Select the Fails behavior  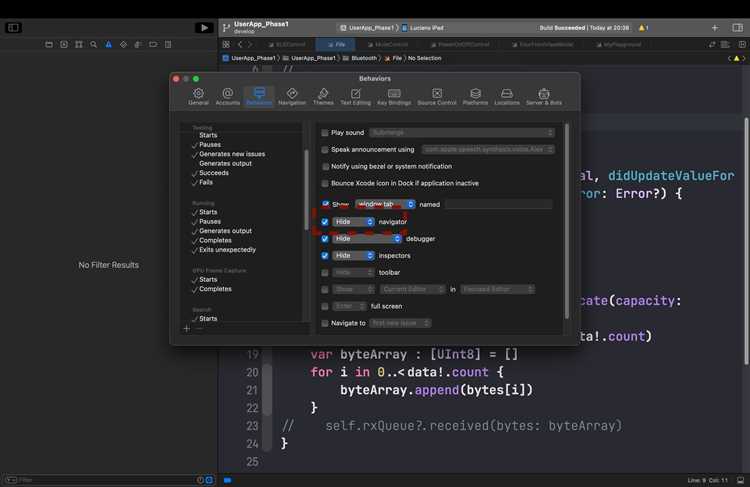pos(206,182)
